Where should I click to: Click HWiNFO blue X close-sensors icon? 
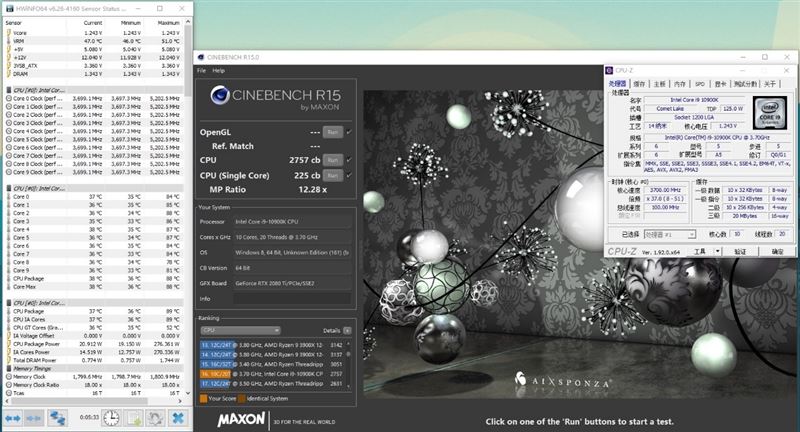pos(178,418)
